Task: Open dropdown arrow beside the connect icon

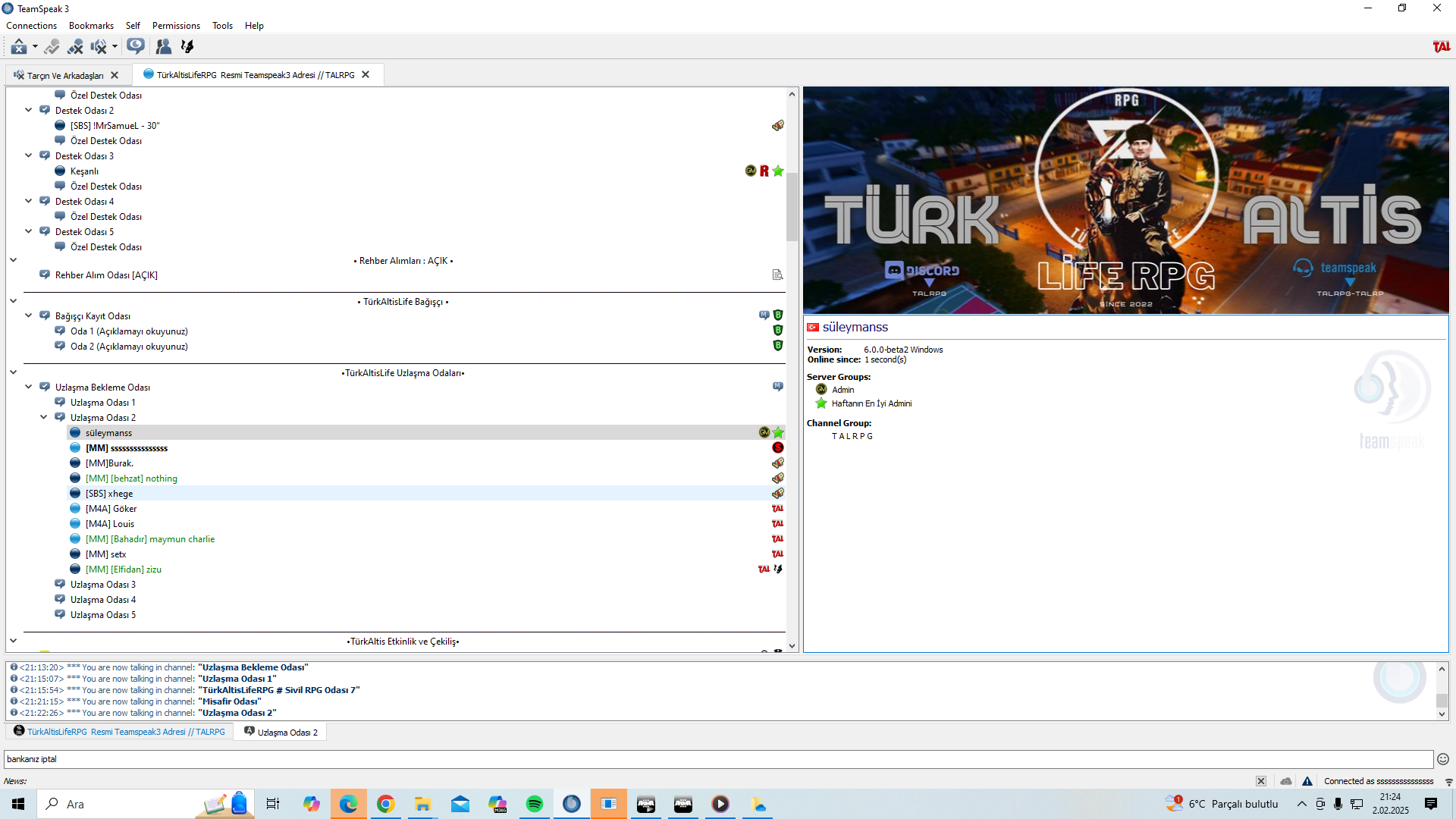Action: pyautogui.click(x=35, y=47)
